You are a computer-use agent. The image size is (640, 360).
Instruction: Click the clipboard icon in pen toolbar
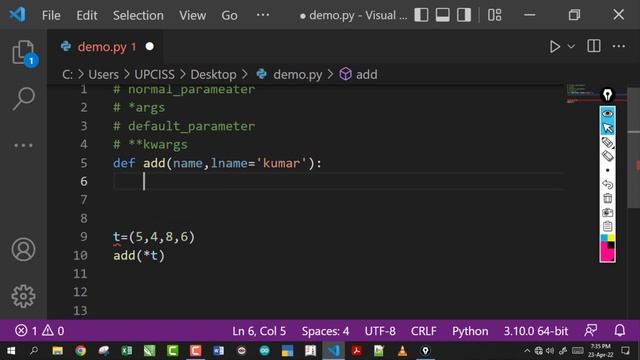coord(607,226)
